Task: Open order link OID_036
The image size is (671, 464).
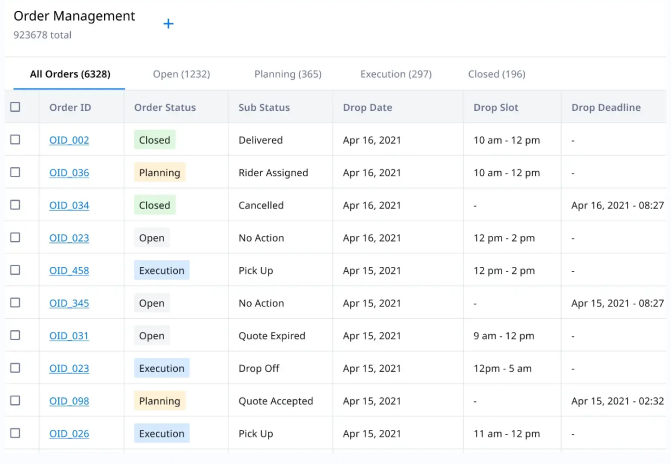Action: pyautogui.click(x=69, y=173)
